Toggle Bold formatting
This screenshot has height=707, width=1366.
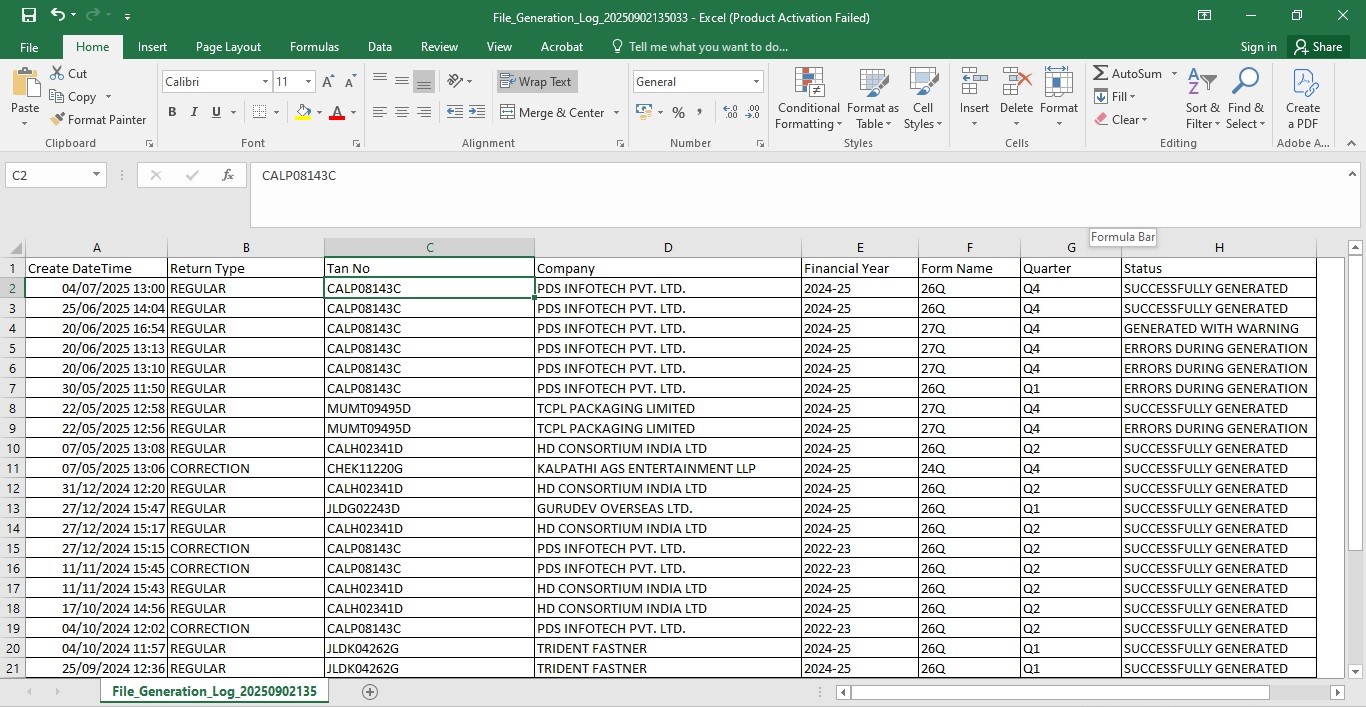coord(172,113)
